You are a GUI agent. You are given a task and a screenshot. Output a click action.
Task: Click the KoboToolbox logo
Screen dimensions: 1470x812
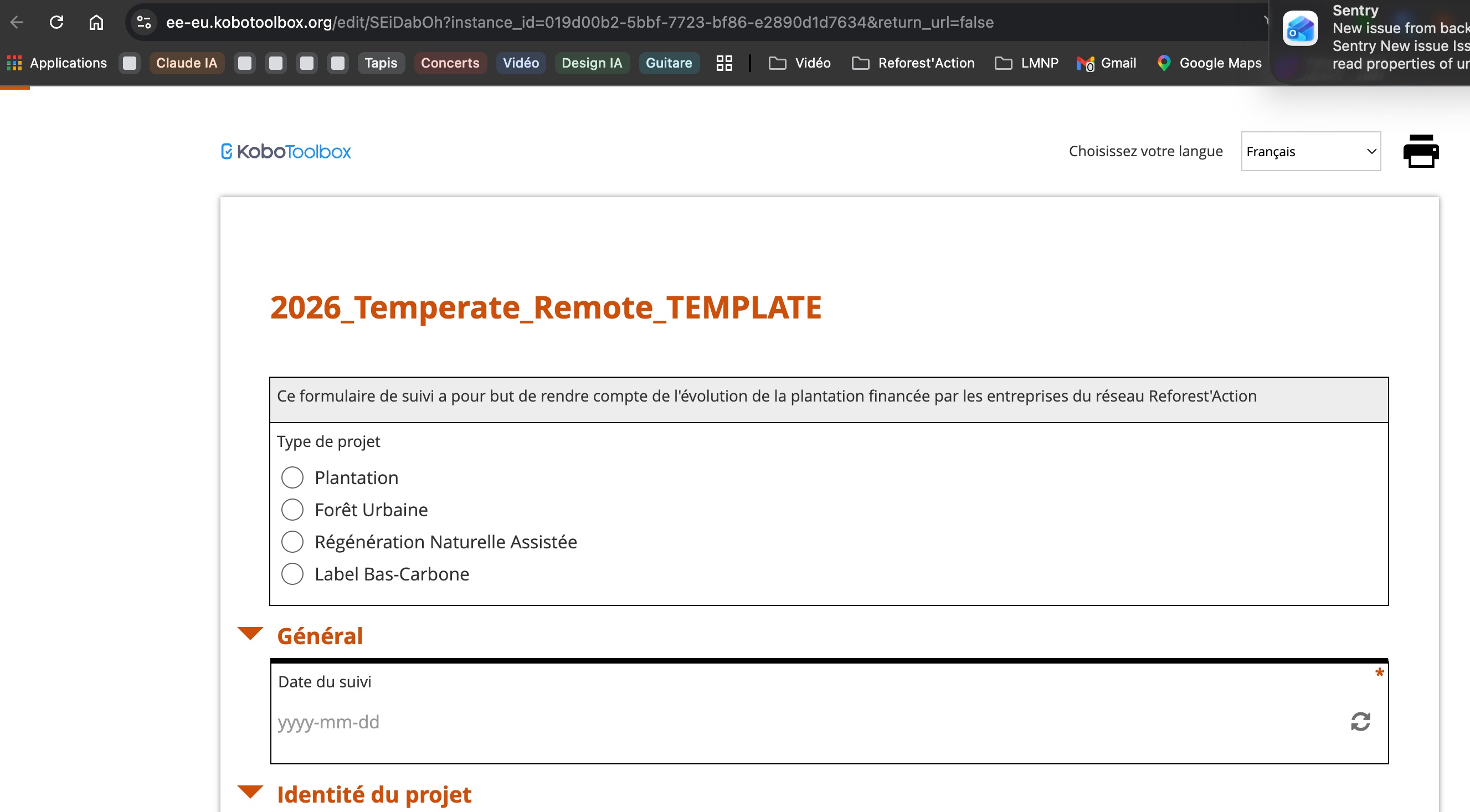tap(286, 151)
